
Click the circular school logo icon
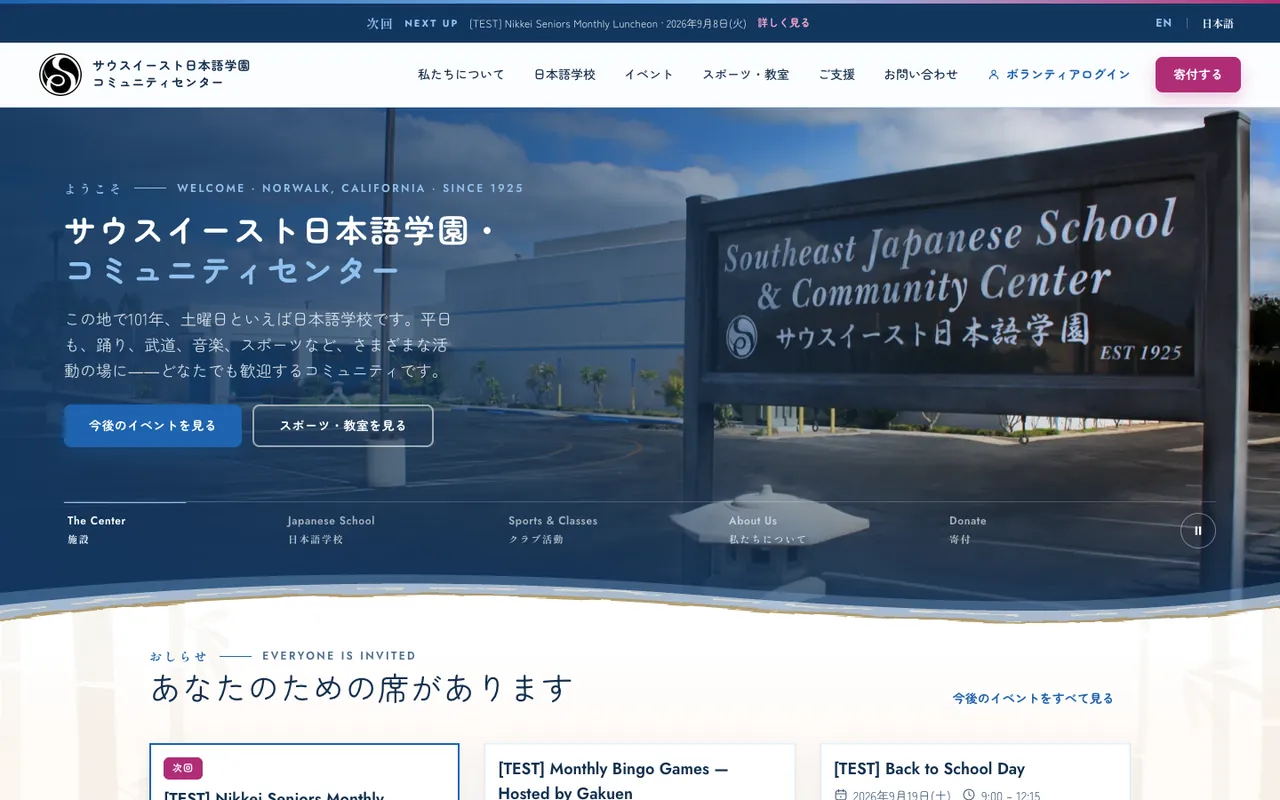(x=60, y=75)
